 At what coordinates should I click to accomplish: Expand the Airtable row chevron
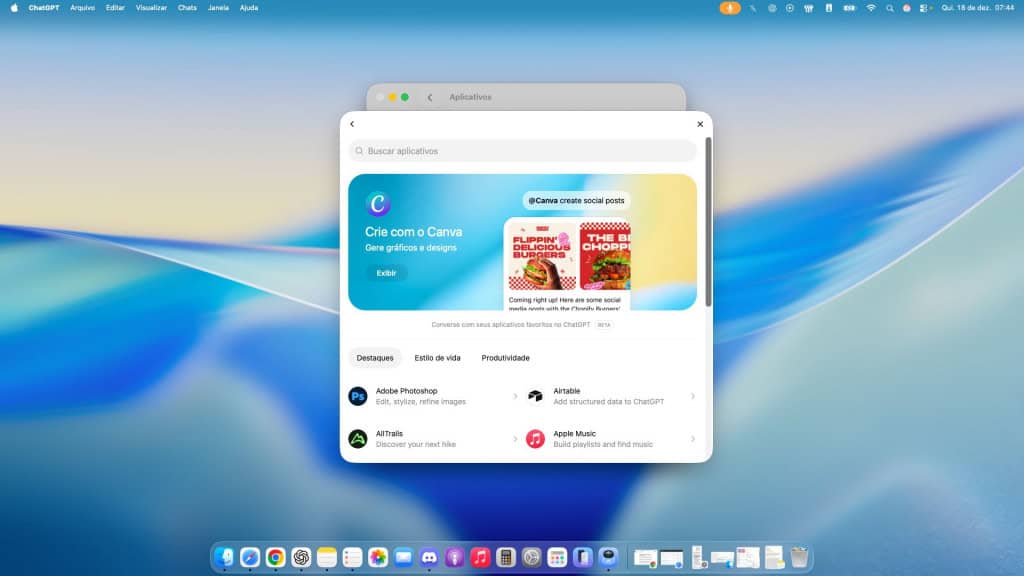[692, 396]
